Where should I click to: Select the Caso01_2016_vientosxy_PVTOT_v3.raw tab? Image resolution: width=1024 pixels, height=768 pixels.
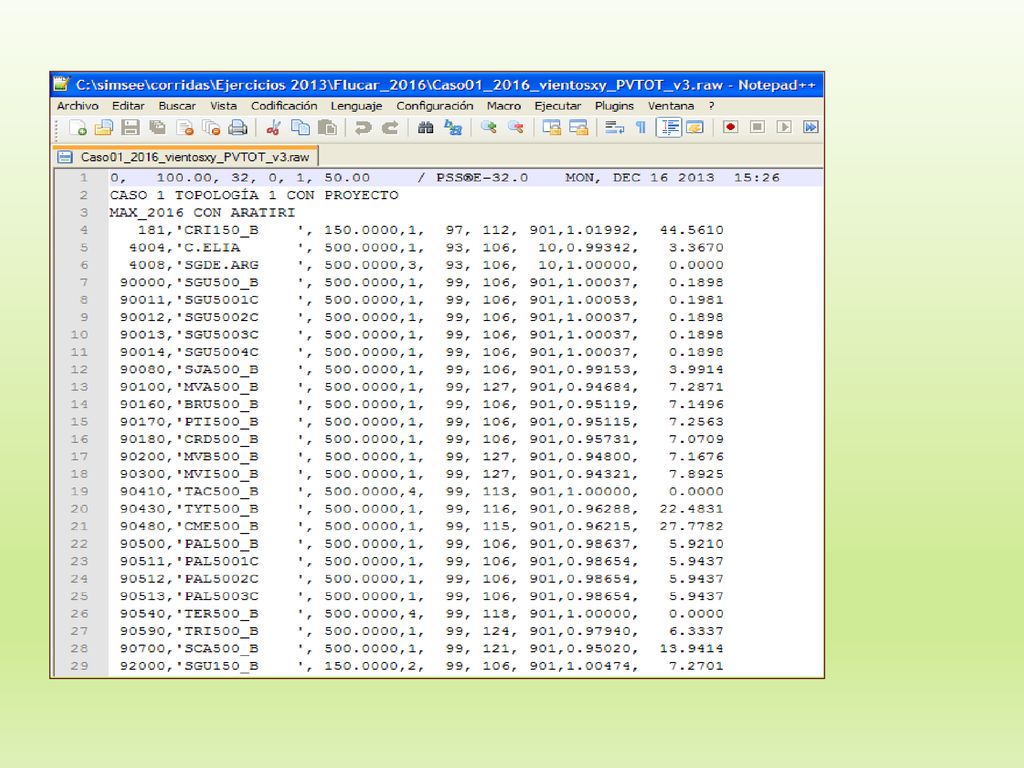click(x=185, y=157)
